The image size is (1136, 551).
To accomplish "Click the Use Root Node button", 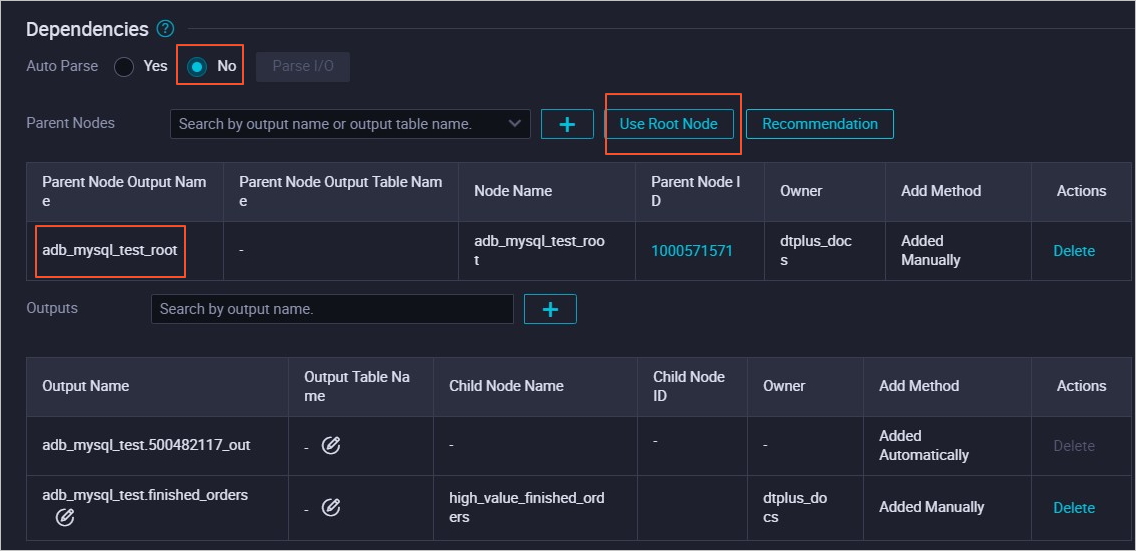I will [669, 124].
